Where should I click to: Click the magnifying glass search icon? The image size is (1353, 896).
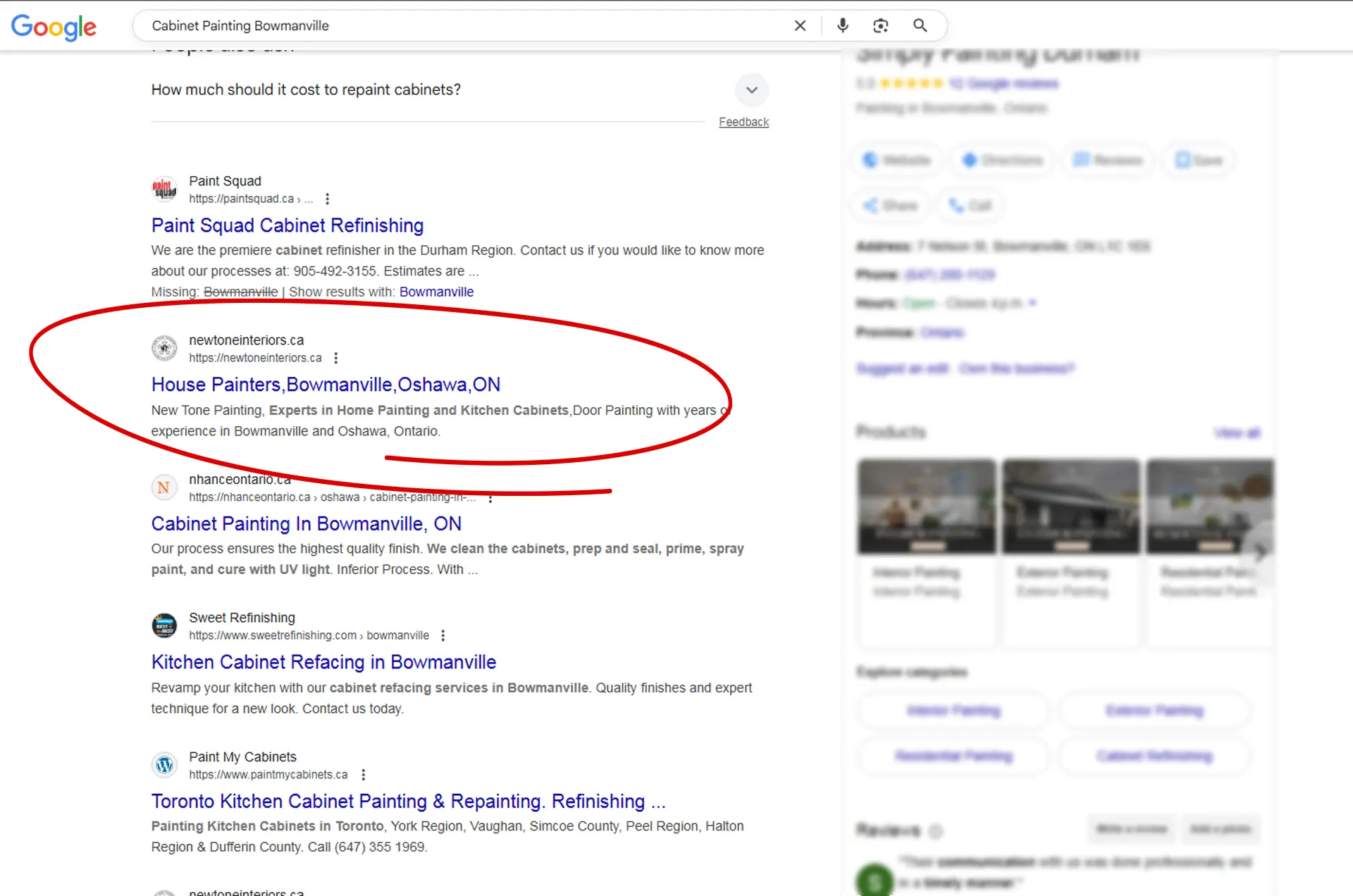coord(920,26)
